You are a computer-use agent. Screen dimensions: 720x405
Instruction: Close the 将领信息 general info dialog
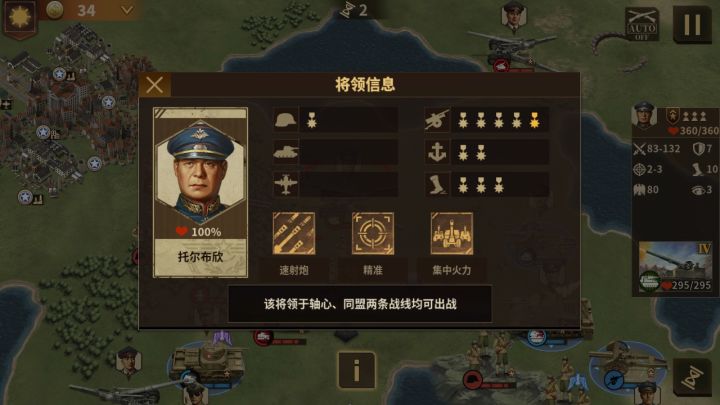point(155,85)
